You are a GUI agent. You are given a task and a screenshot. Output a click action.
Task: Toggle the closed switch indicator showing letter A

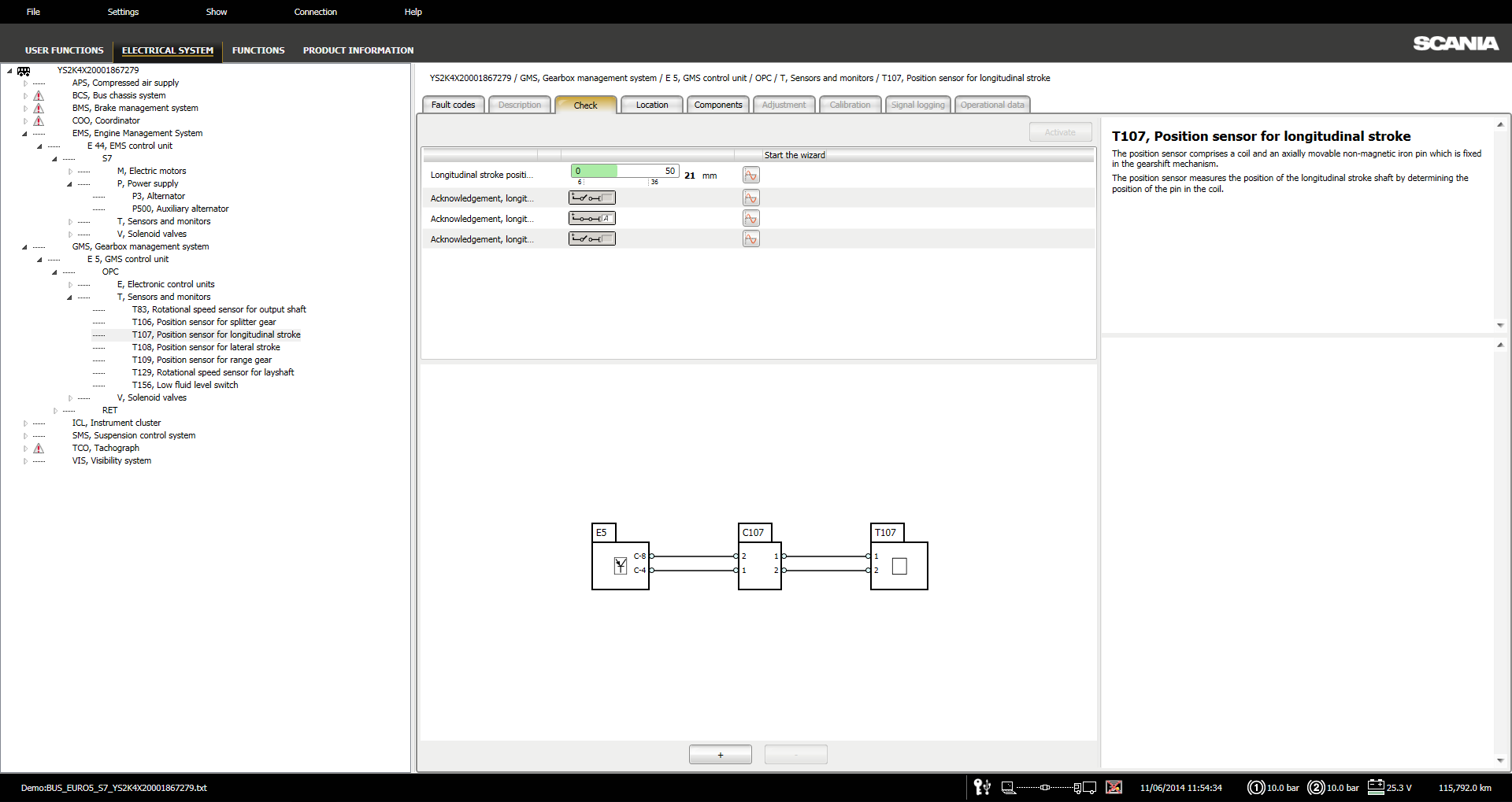pos(592,219)
